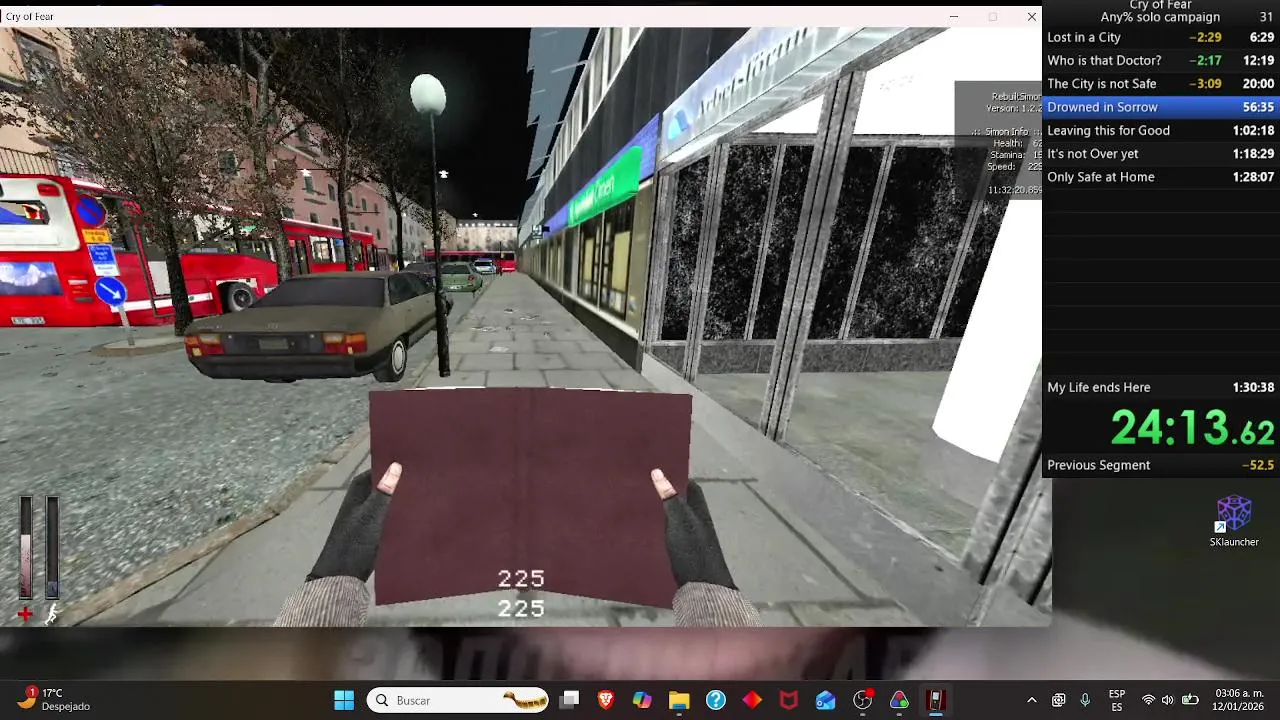Open the weather widget showing 17°C
This screenshot has height=720, width=1280.
55,700
